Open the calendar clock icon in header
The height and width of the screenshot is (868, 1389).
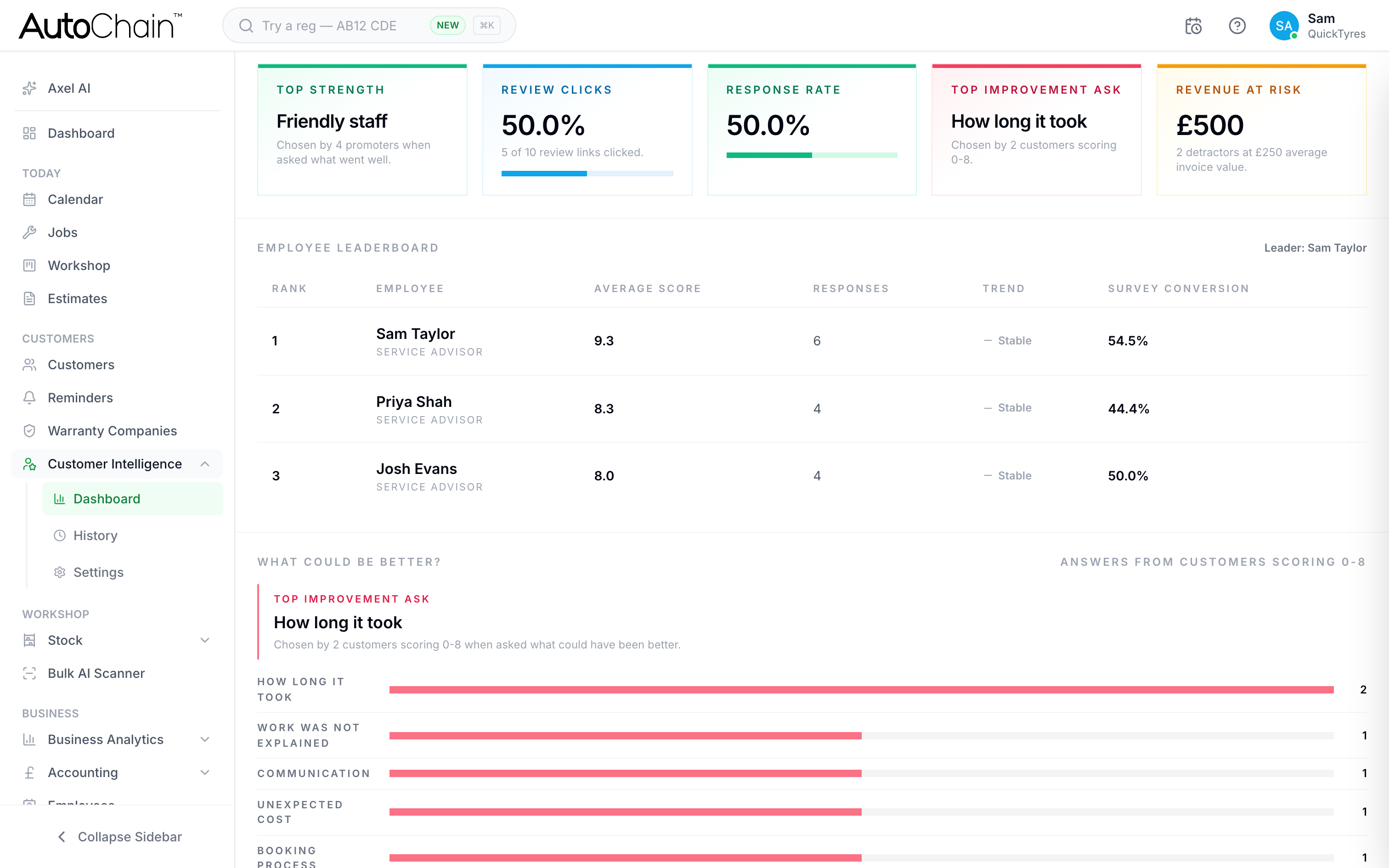point(1193,26)
